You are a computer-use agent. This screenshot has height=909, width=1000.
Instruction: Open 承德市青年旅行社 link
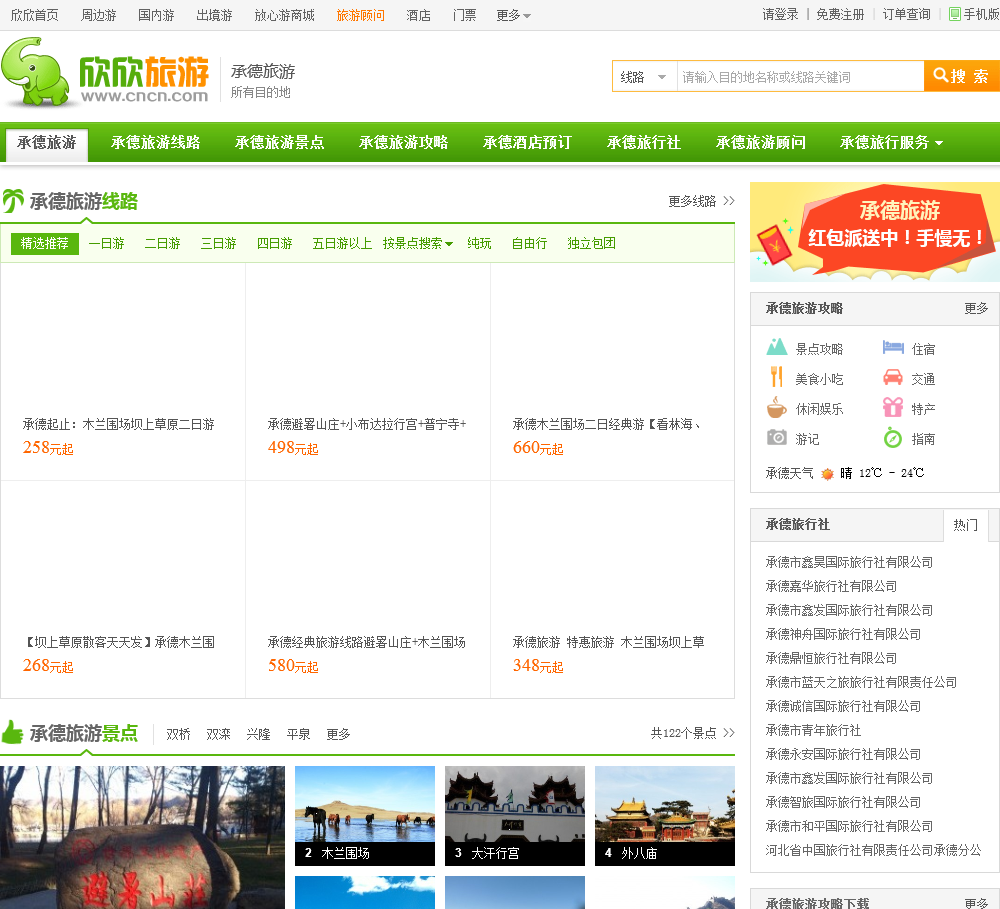[x=813, y=730]
